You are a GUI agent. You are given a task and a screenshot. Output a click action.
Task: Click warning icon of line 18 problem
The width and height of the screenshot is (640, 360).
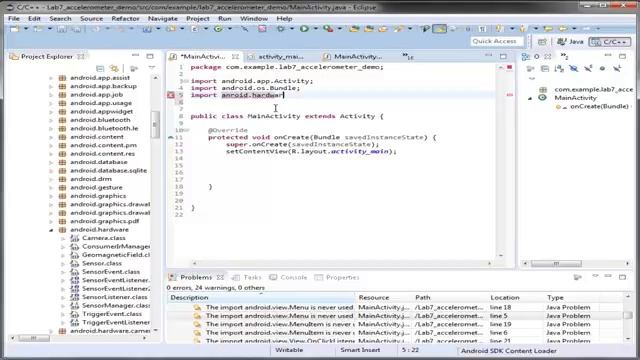[197, 307]
